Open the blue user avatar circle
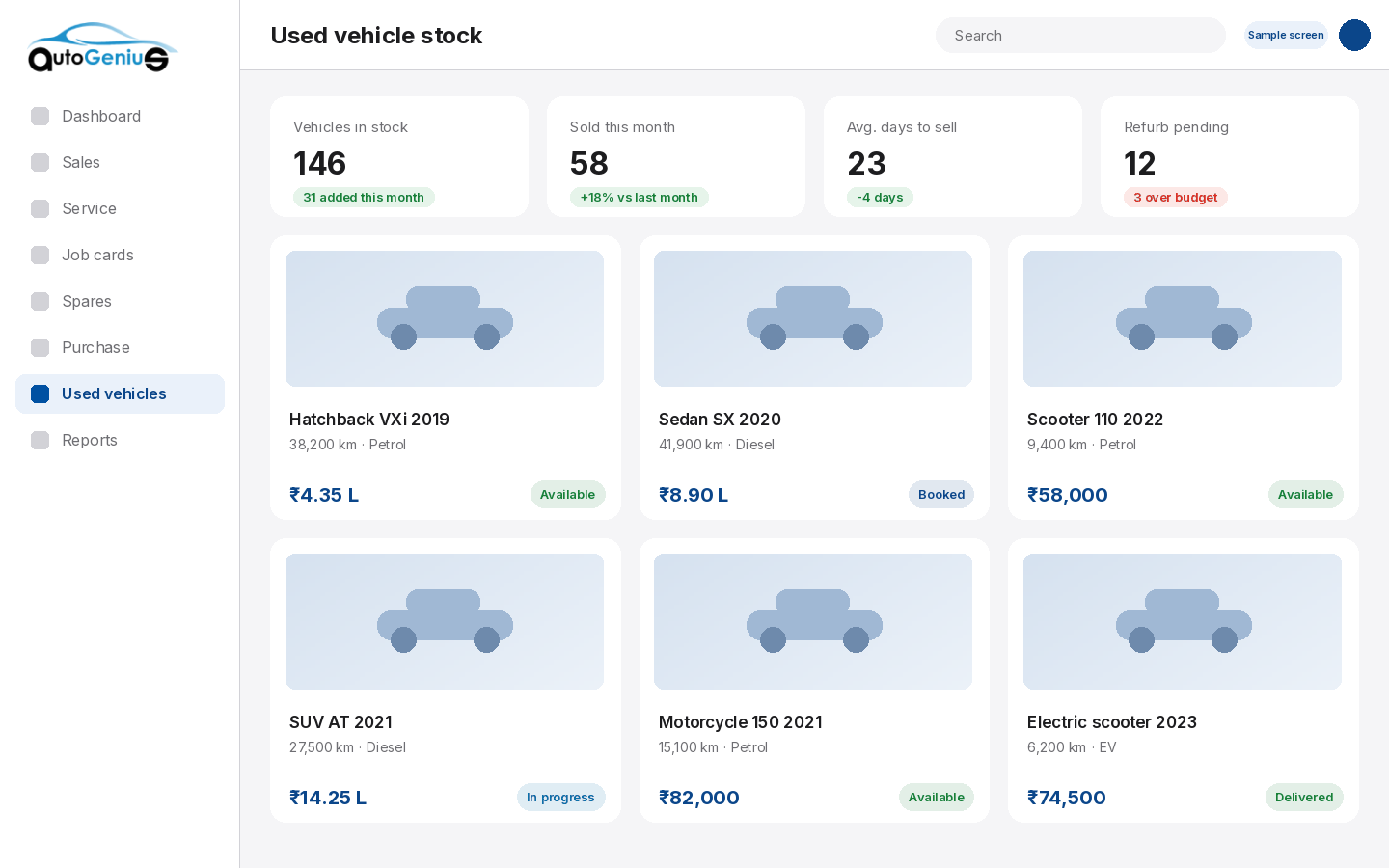 tap(1354, 35)
